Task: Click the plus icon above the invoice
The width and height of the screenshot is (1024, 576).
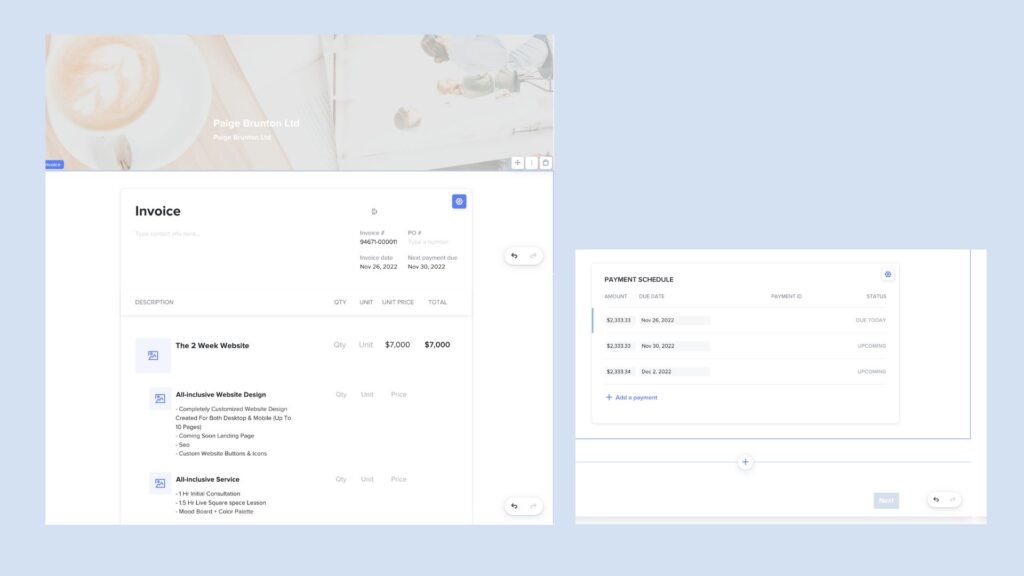Action: pyautogui.click(x=517, y=162)
